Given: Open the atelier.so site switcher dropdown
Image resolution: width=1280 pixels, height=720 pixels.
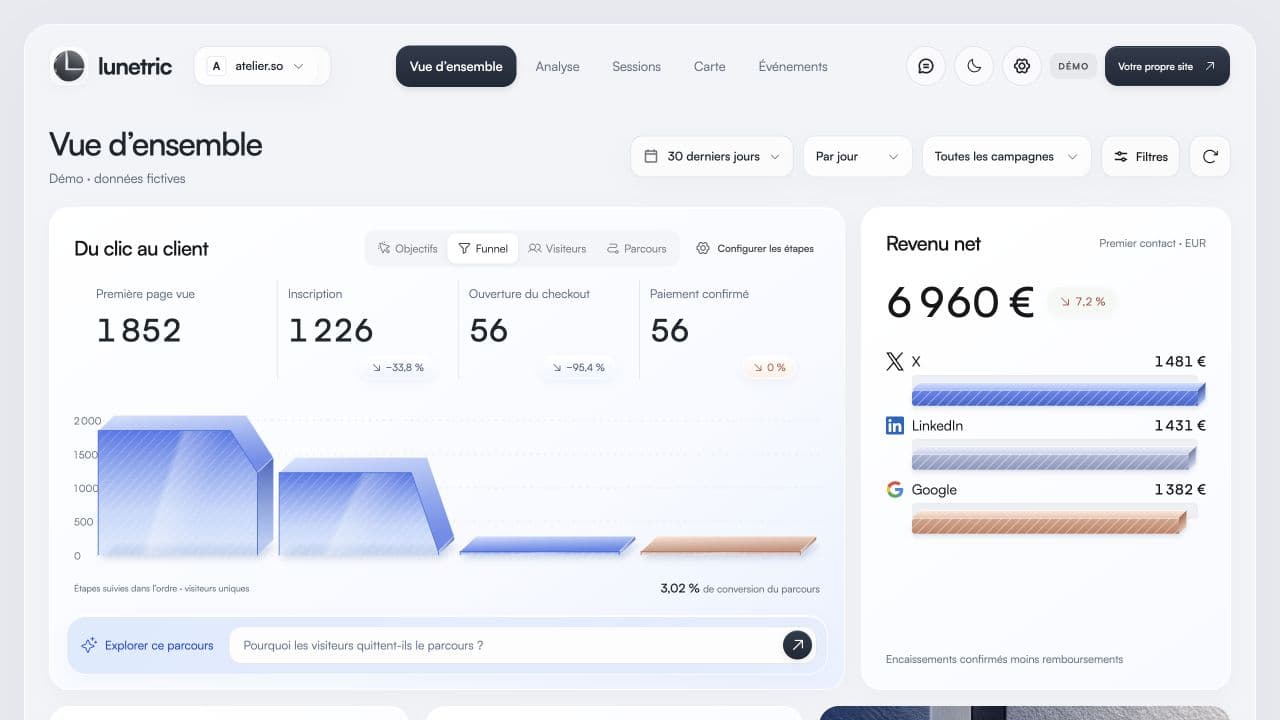Looking at the screenshot, I should [262, 67].
